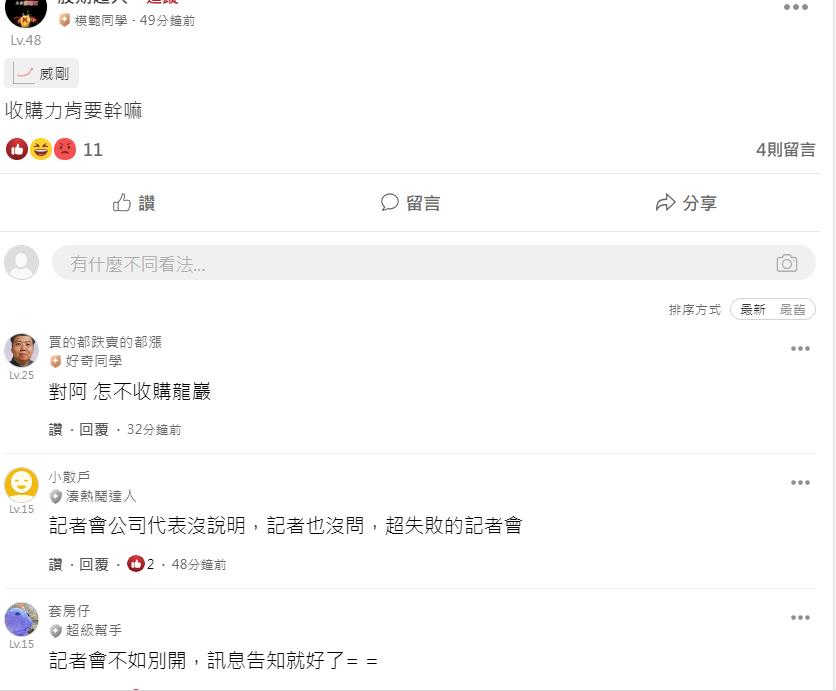This screenshot has height=691, width=836.
Task: Click the camera icon in the comment box
Action: [x=786, y=263]
